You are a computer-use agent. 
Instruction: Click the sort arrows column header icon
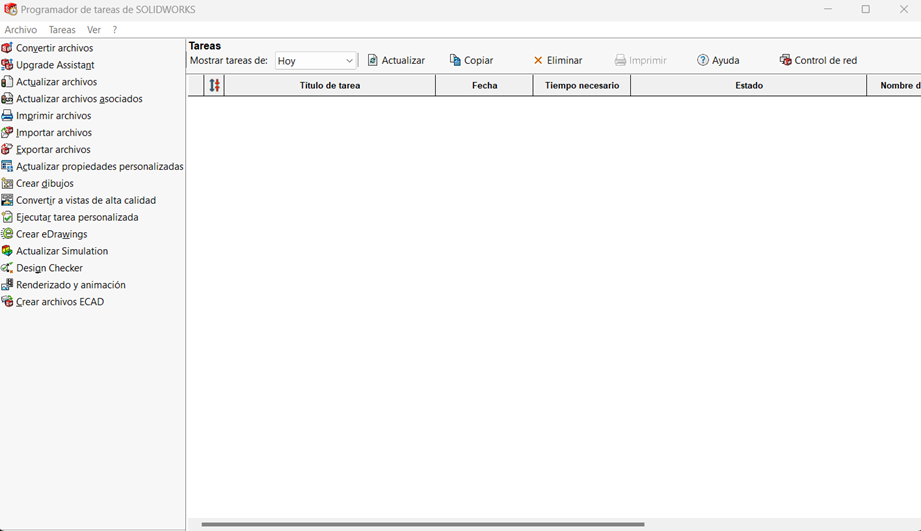click(214, 85)
